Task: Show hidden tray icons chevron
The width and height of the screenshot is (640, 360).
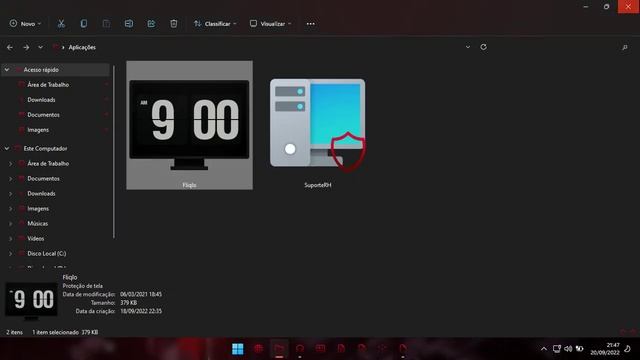Action: point(544,349)
